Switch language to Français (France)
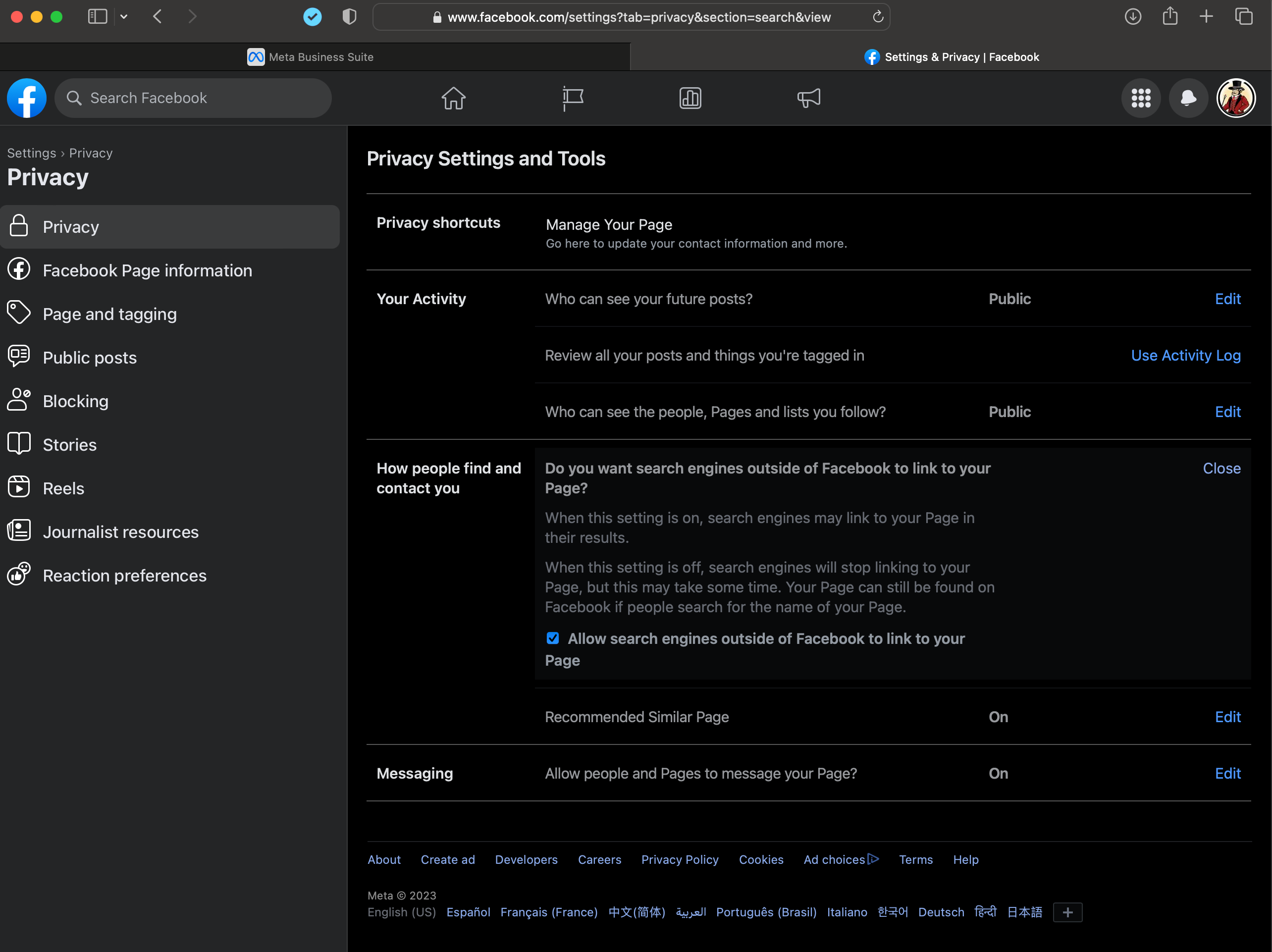1272x952 pixels. (549, 912)
